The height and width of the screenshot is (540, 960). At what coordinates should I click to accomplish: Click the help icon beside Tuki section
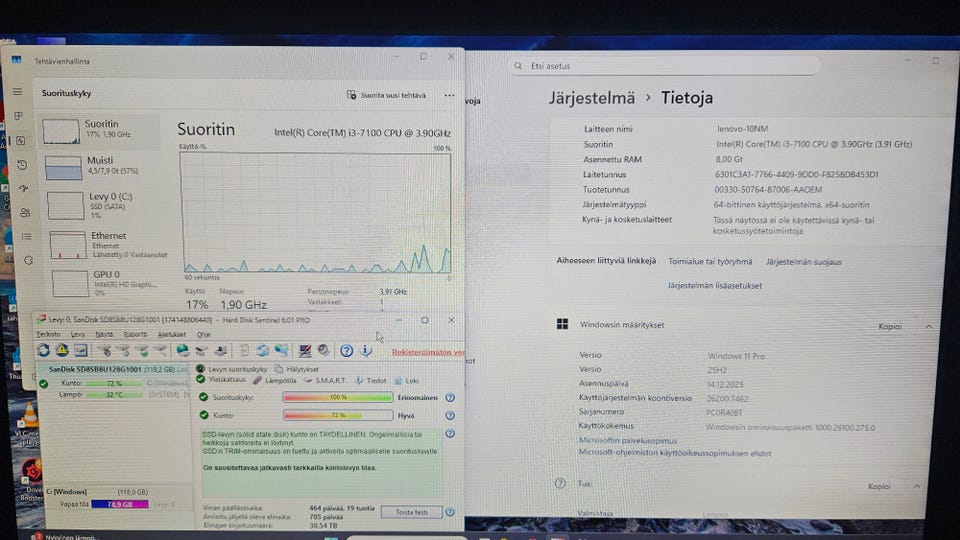tap(560, 483)
